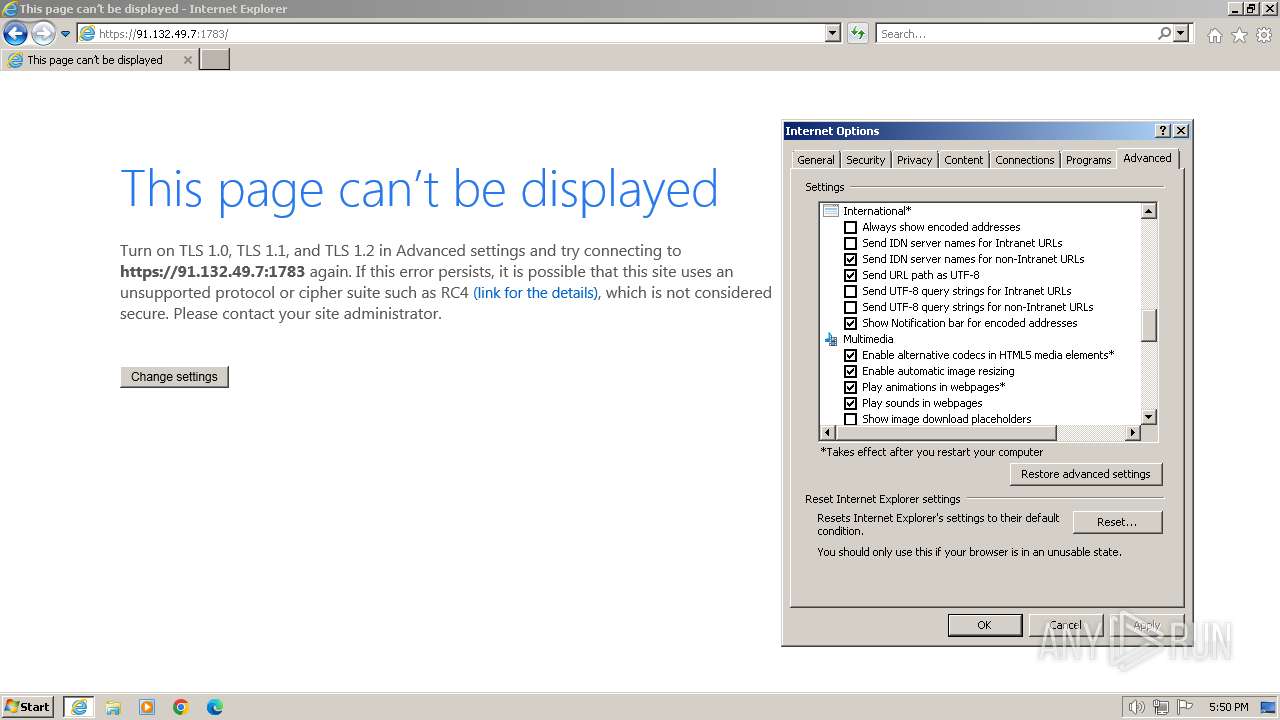Image resolution: width=1280 pixels, height=720 pixels.
Task: Click the volume speaker tray icon
Action: point(1137,707)
